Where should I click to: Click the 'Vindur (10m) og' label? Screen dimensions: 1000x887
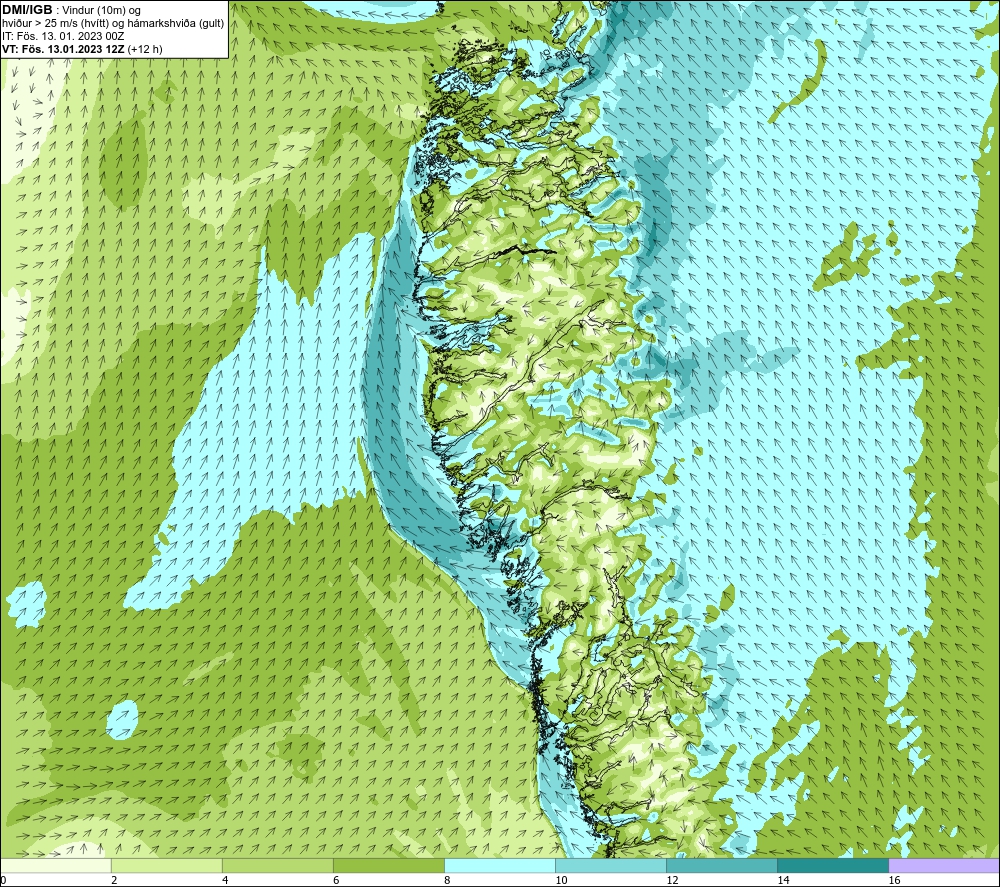[102, 11]
